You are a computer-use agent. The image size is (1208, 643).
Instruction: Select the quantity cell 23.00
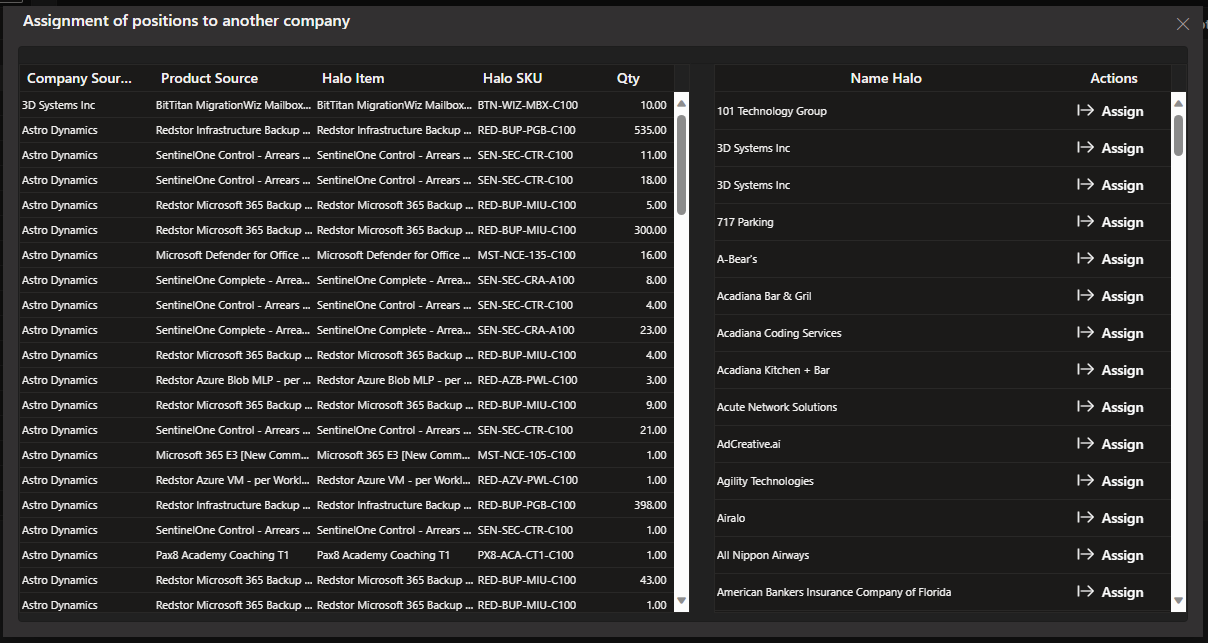point(653,330)
